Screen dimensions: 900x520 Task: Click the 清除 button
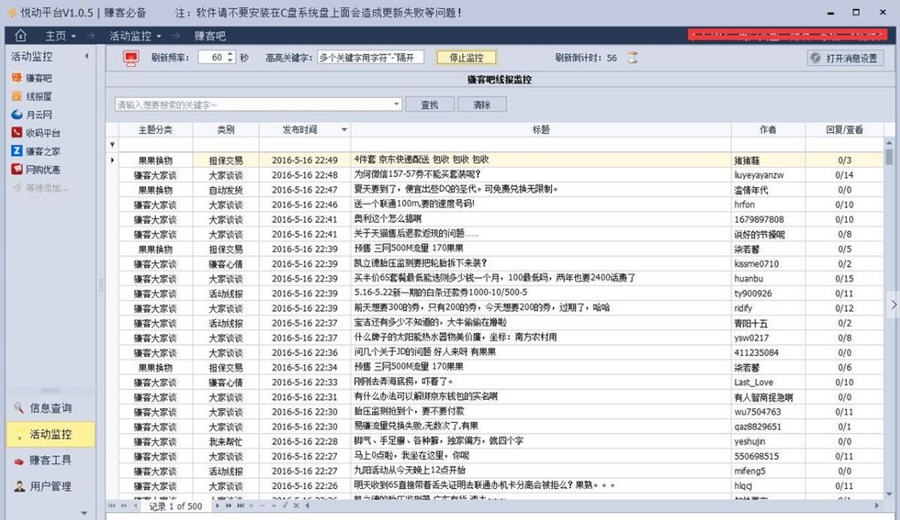(x=482, y=104)
